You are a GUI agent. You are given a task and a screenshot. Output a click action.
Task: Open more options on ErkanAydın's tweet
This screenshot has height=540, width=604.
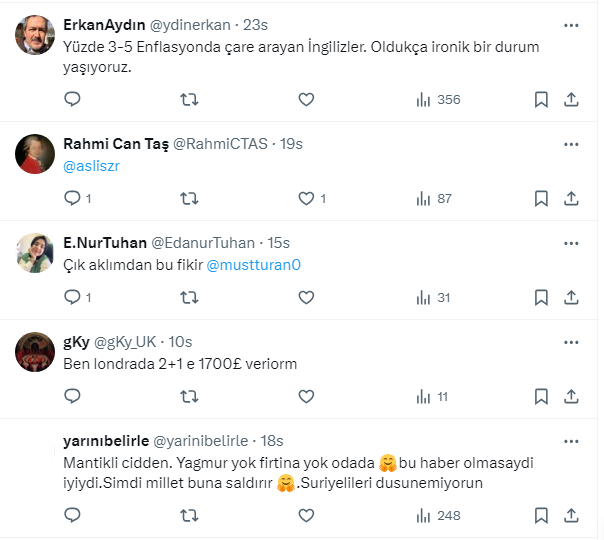[571, 24]
